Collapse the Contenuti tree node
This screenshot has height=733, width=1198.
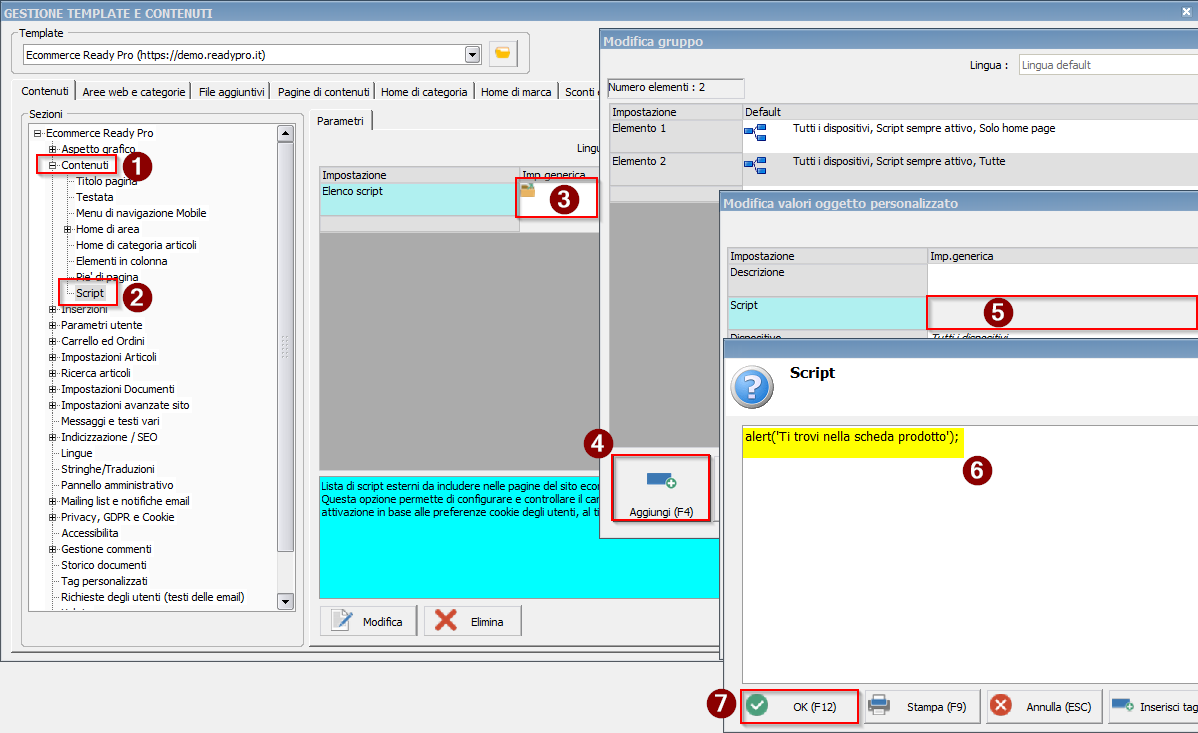click(x=53, y=165)
